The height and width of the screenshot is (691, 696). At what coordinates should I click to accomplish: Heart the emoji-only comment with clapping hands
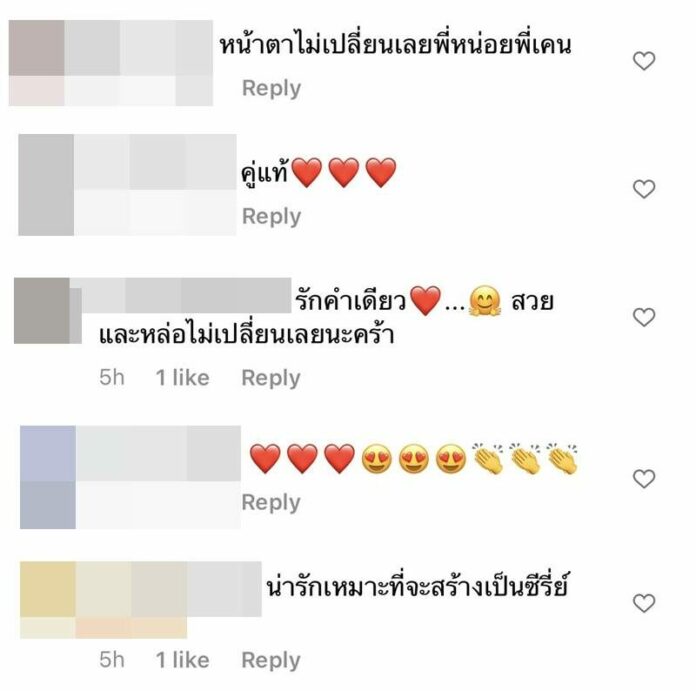pyautogui.click(x=644, y=479)
